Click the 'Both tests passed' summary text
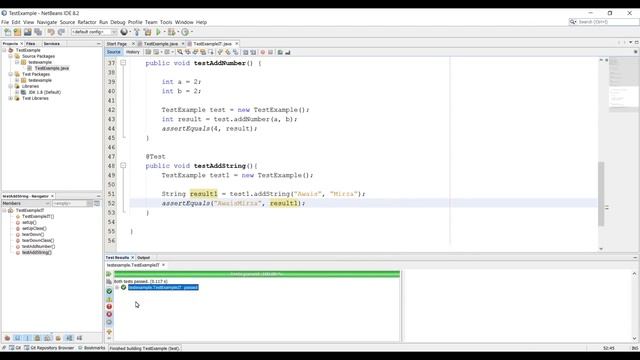Image resolution: width=640 pixels, height=360 pixels. click(x=140, y=281)
